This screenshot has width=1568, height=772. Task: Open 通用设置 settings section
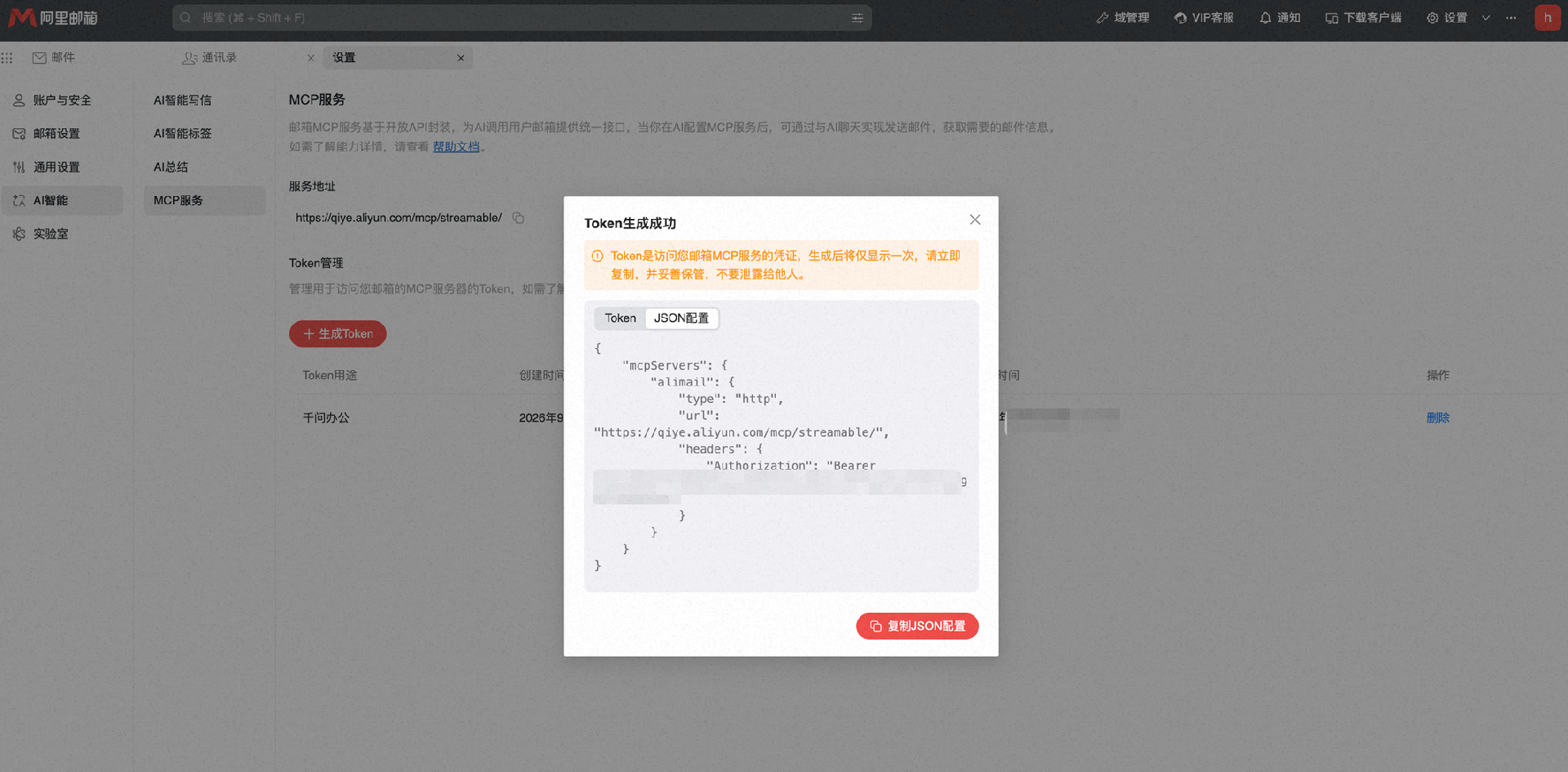(x=62, y=167)
